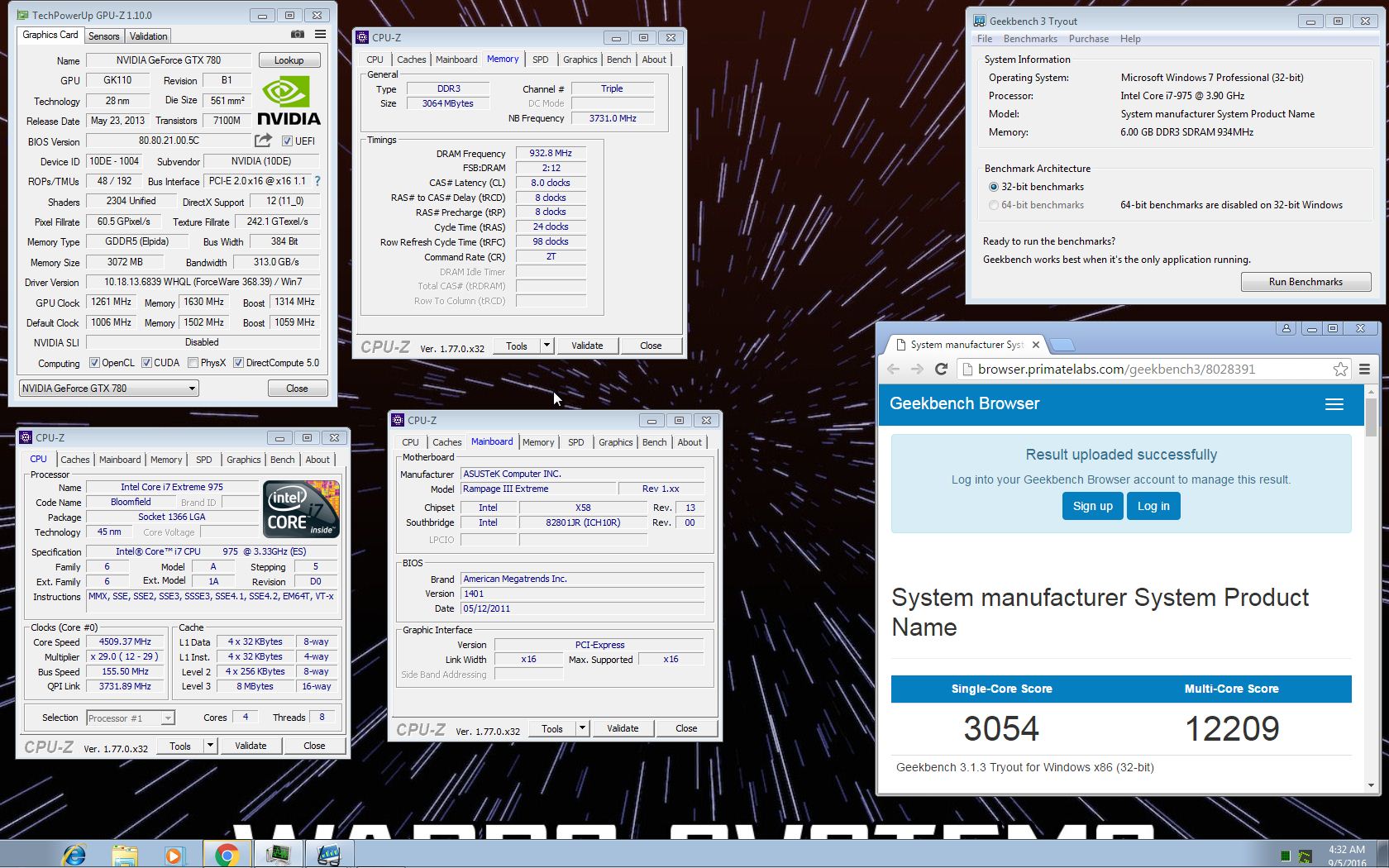Open Windows Media Player taskbar icon

point(174,855)
